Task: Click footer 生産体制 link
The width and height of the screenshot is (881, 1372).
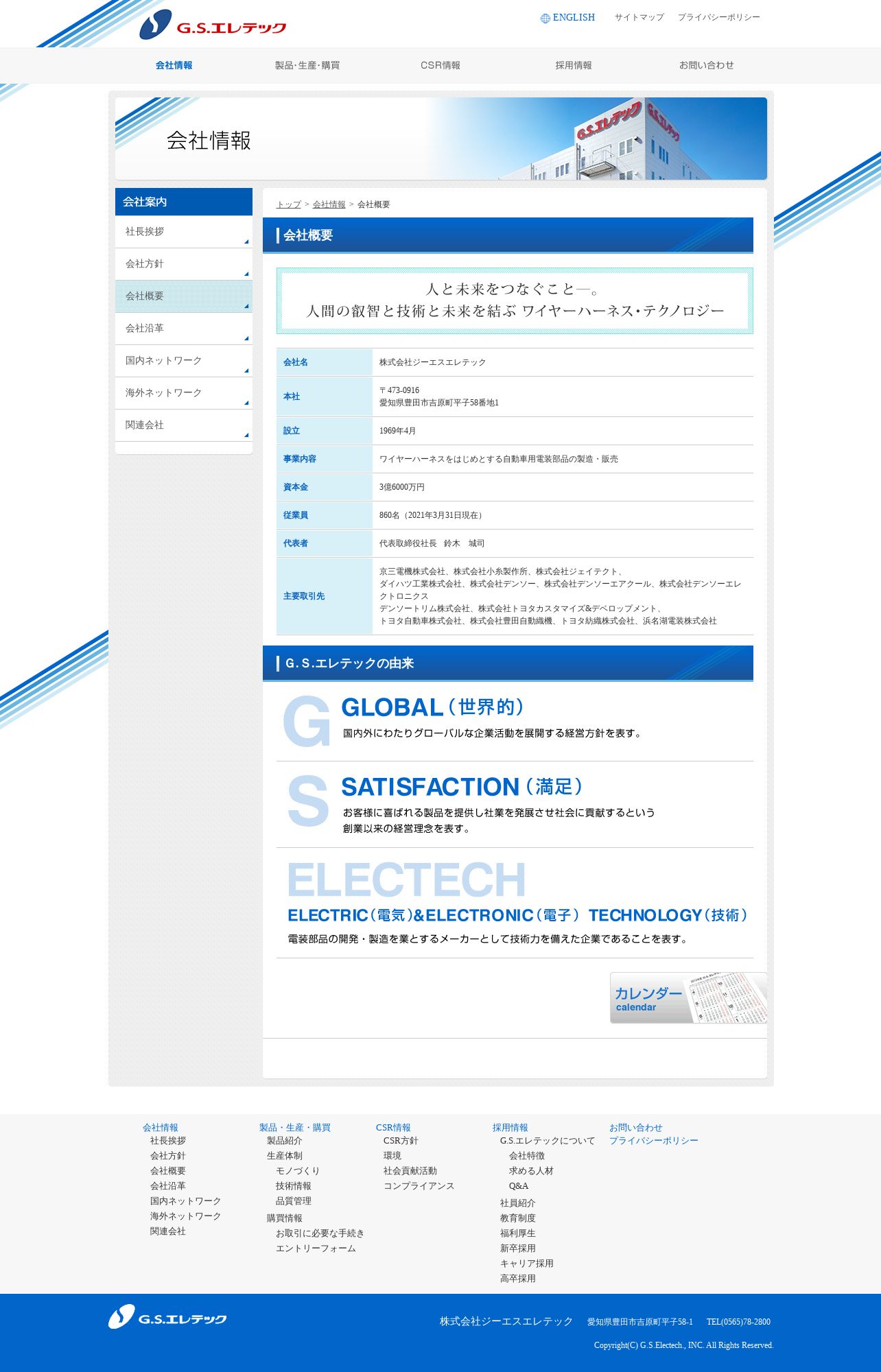Action: pos(285,1156)
